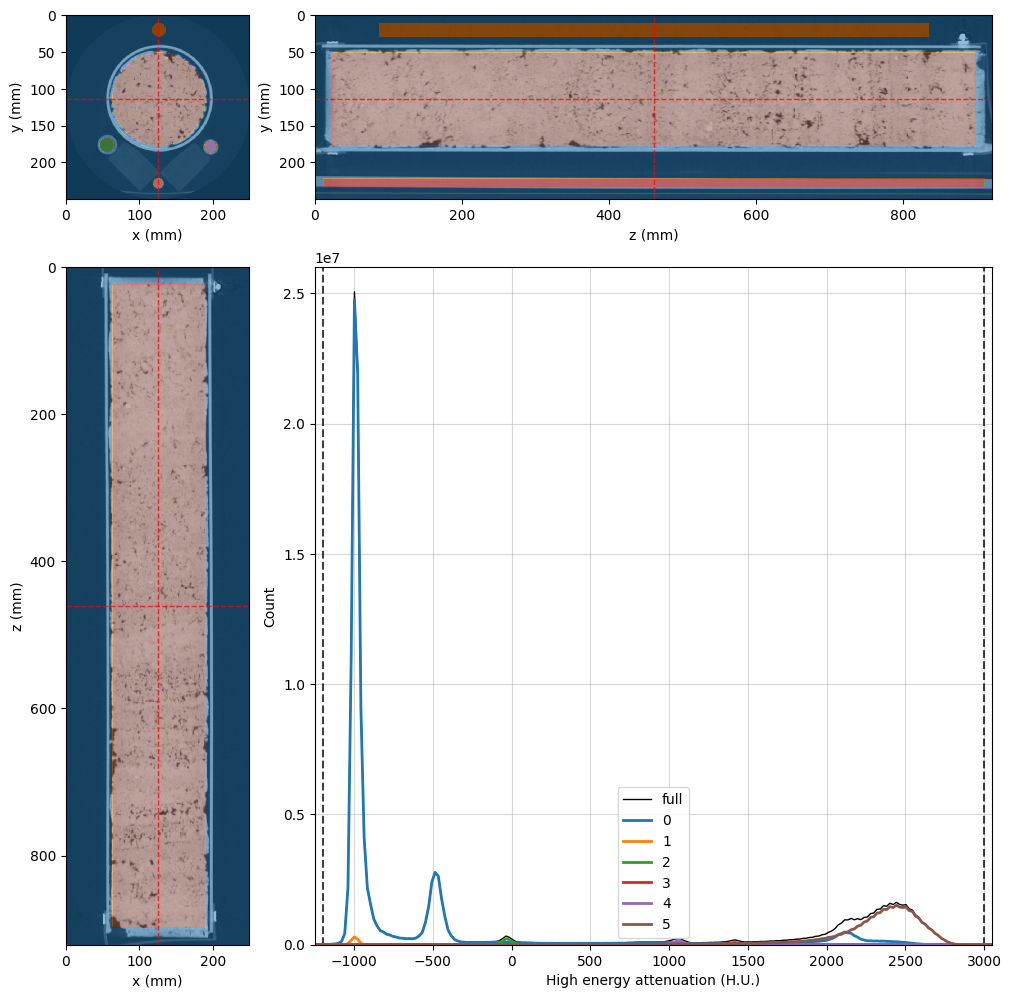The width and height of the screenshot is (1011, 998).
Task: Select legend entry '5' brown line
Action: (x=647, y=925)
